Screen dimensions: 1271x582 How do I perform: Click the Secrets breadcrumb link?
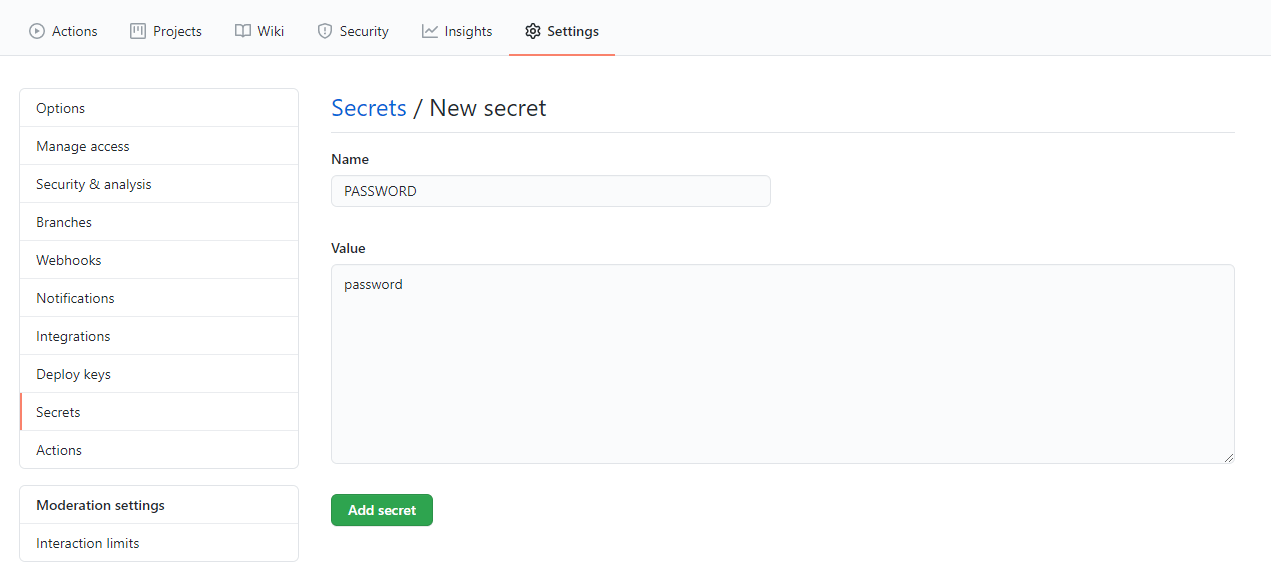click(x=368, y=107)
